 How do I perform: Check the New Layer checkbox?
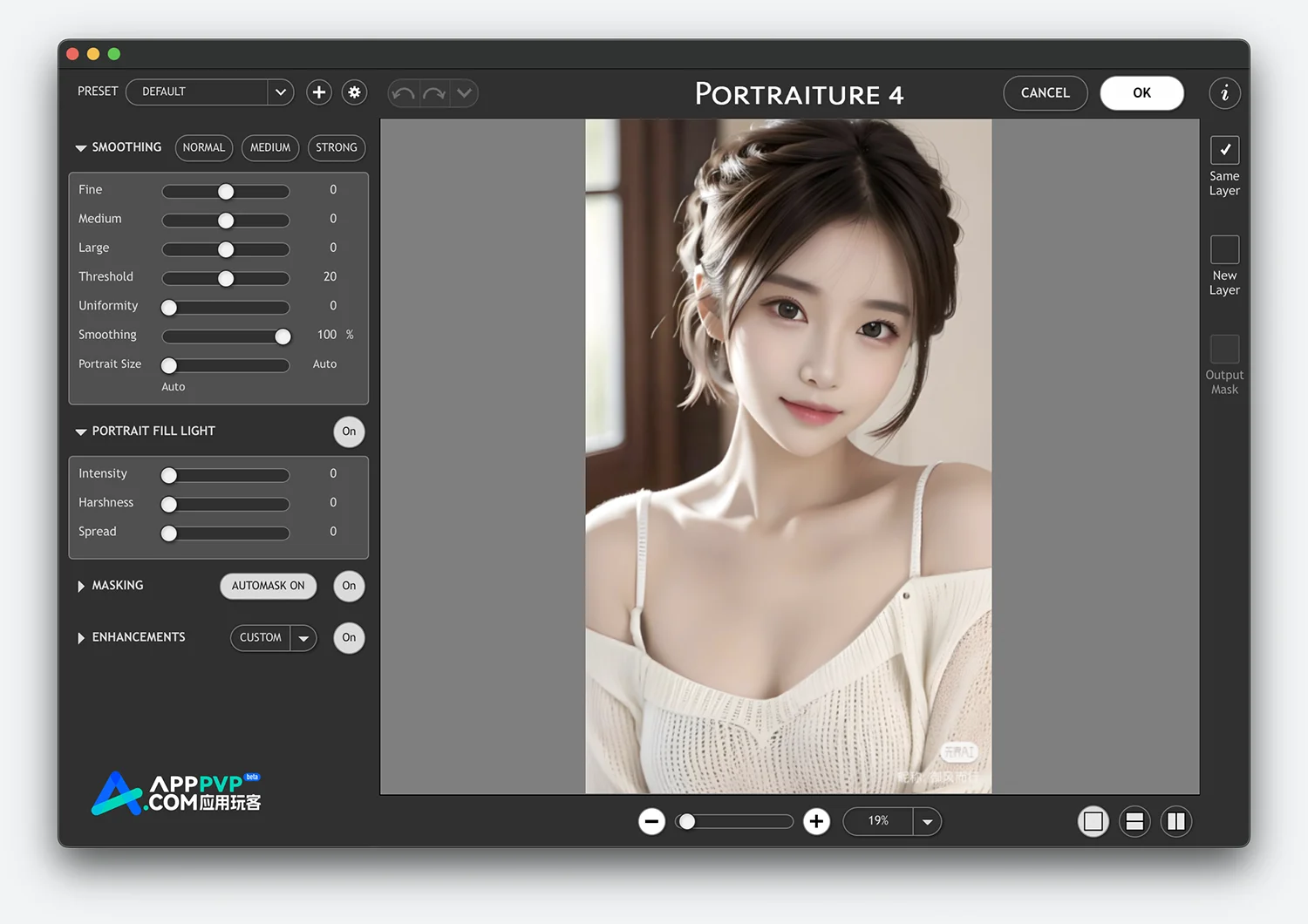[1224, 249]
